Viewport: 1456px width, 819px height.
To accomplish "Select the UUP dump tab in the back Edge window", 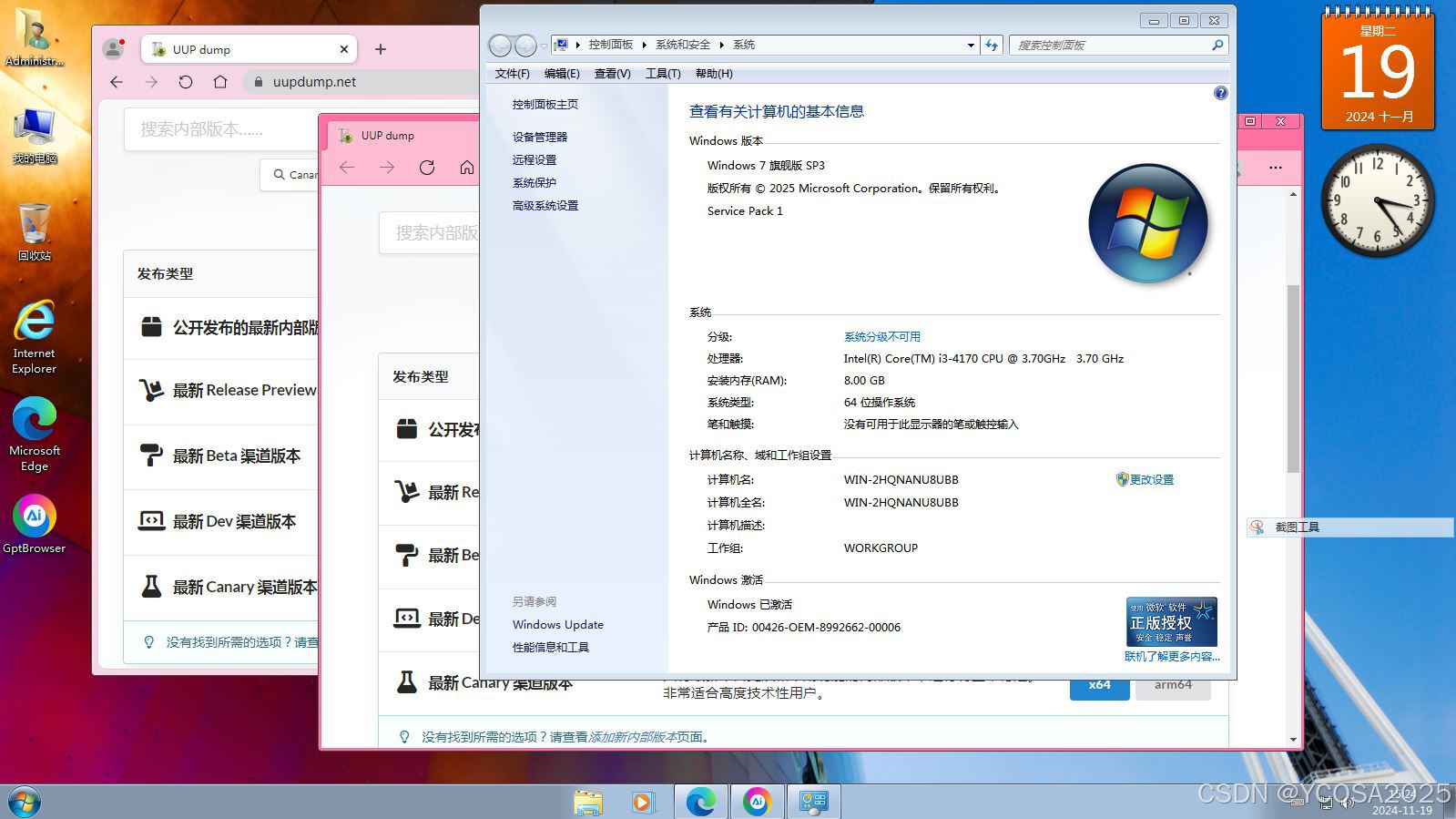I will coord(249,49).
